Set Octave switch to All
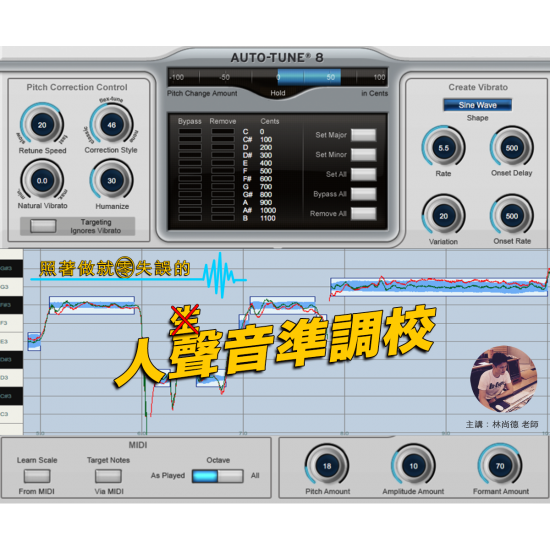This screenshot has width=550, height=550. 230,476
